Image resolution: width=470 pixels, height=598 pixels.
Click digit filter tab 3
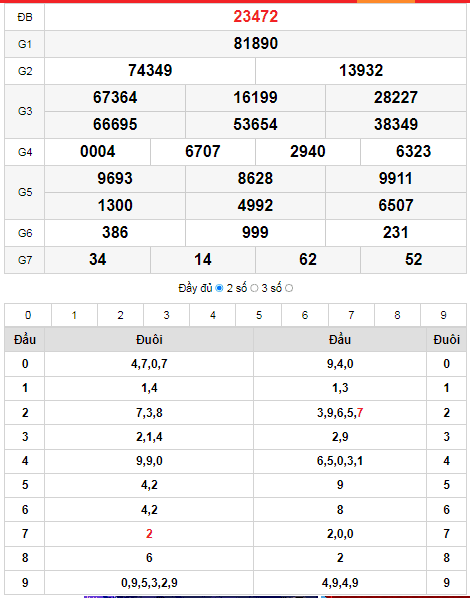166,315
